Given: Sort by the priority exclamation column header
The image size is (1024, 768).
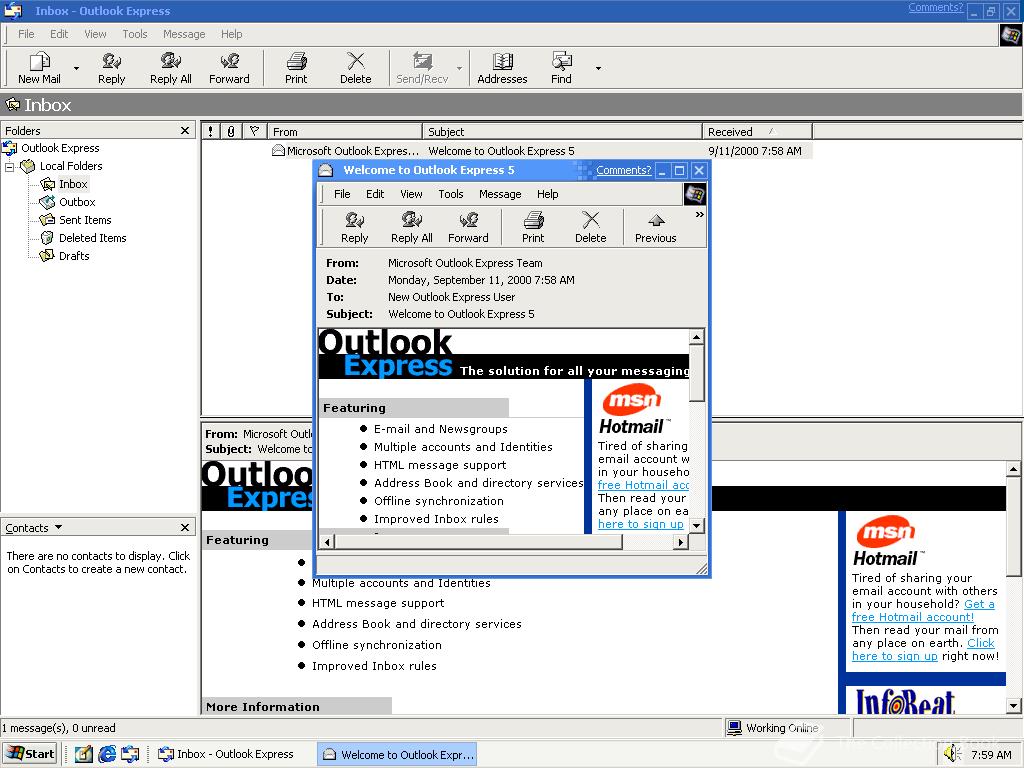Looking at the screenshot, I should (x=210, y=131).
